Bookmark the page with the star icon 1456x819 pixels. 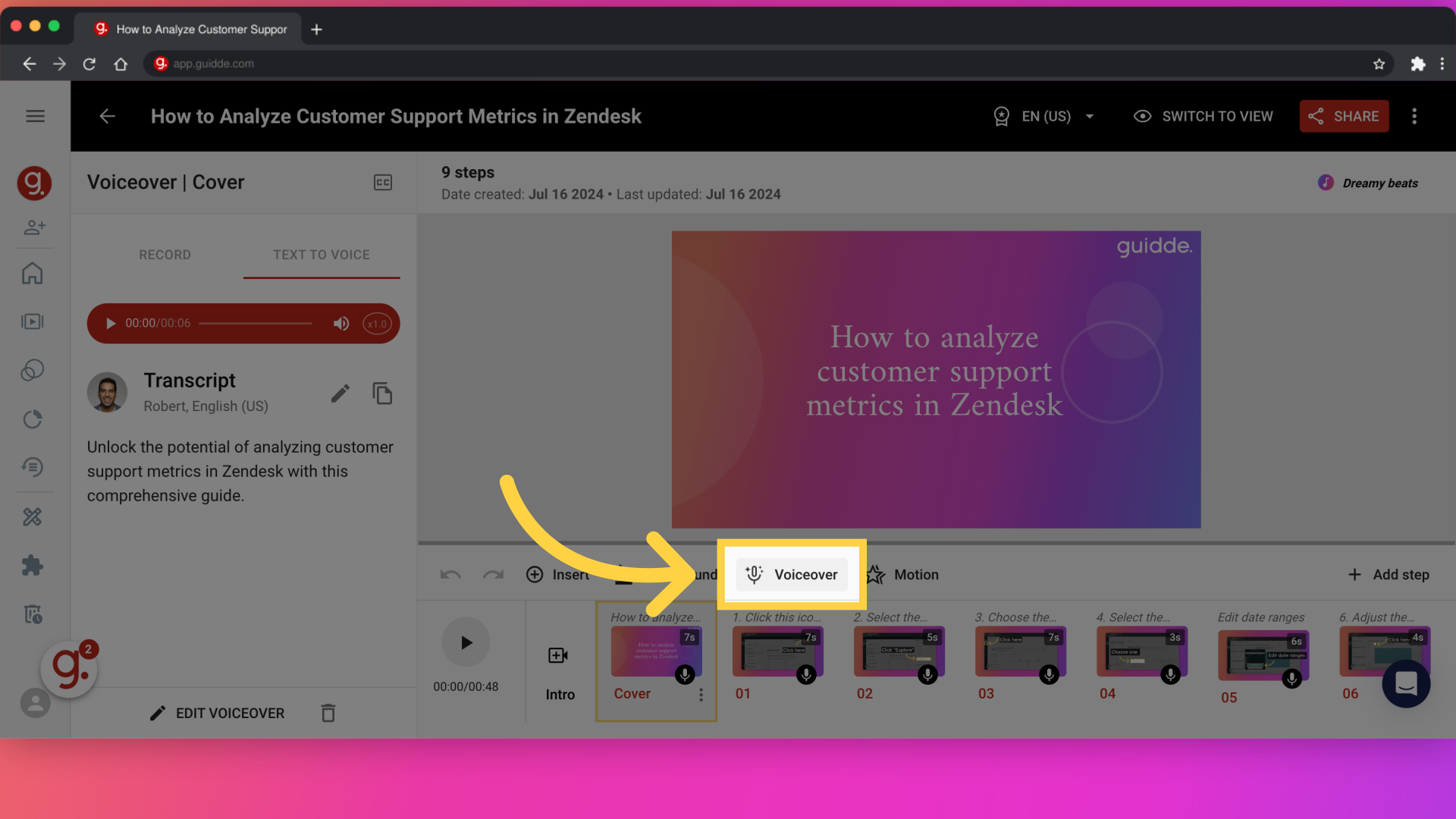click(x=1379, y=64)
